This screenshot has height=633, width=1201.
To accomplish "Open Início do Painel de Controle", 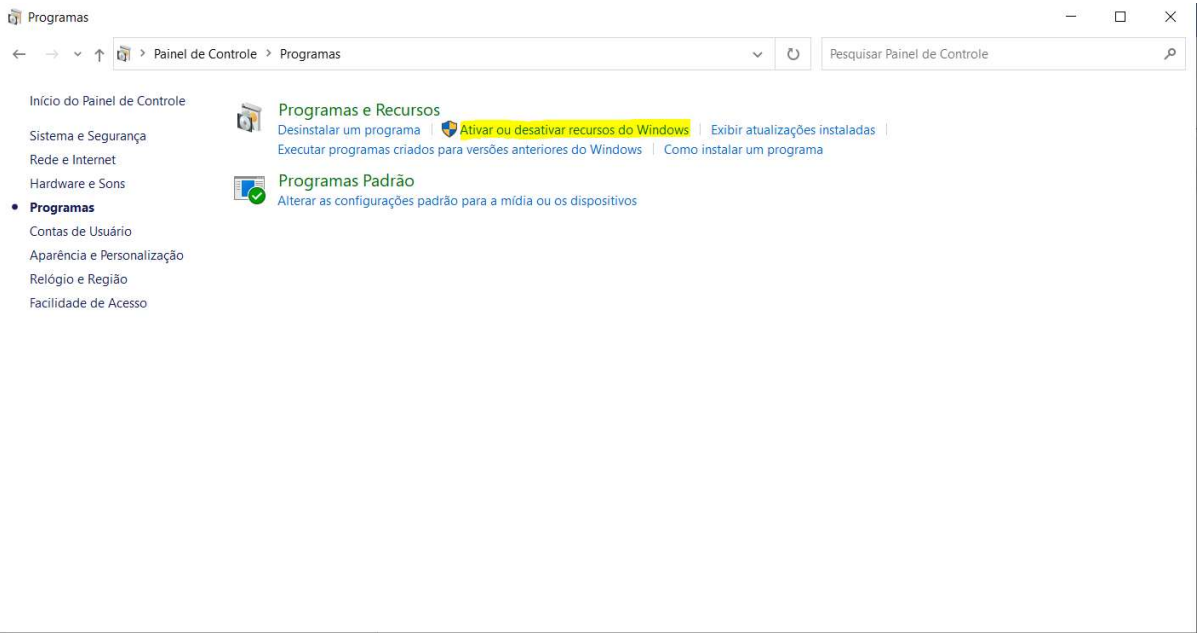I will [107, 101].
